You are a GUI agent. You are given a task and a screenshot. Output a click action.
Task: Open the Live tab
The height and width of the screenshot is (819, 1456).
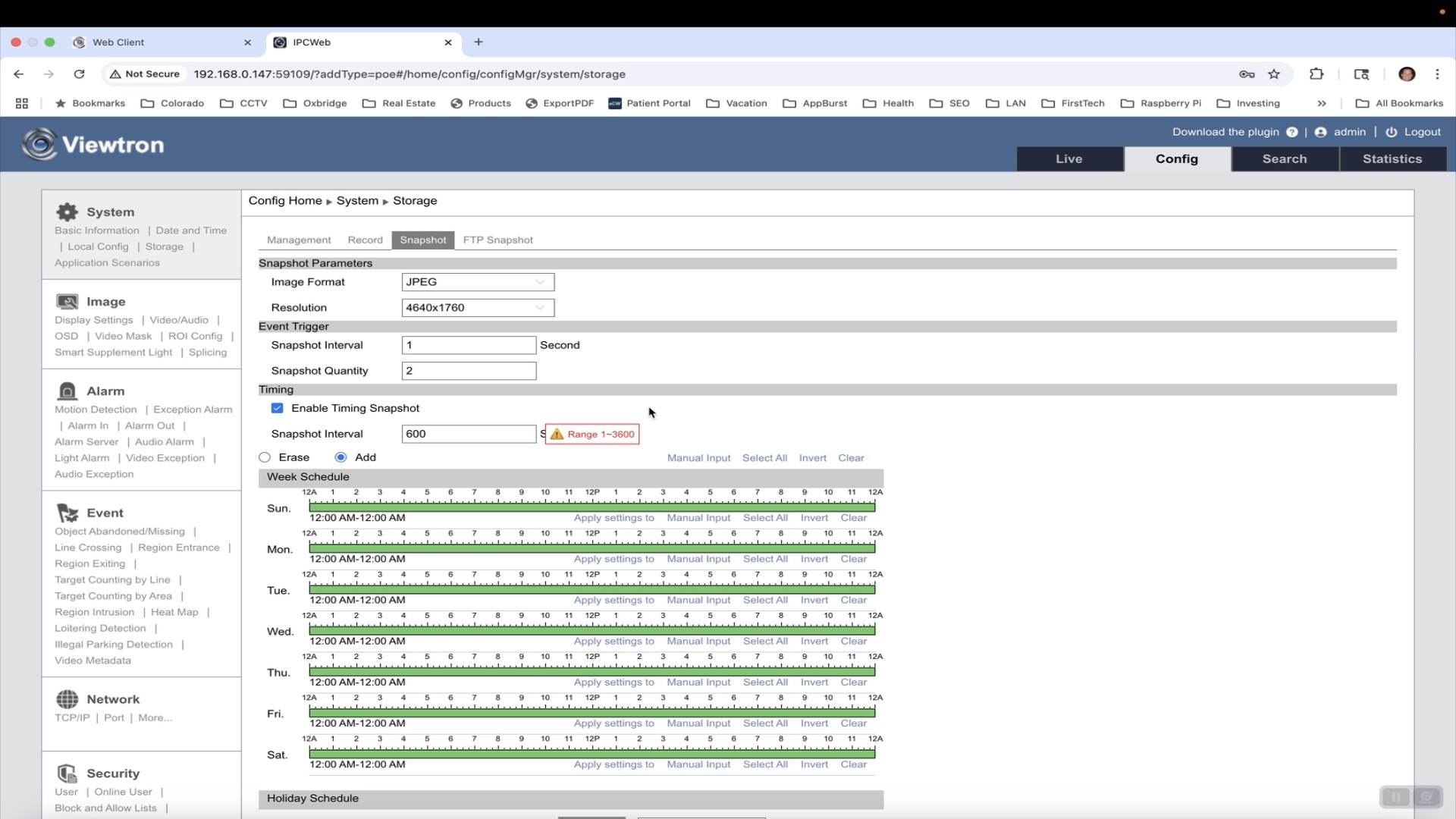[1069, 158]
